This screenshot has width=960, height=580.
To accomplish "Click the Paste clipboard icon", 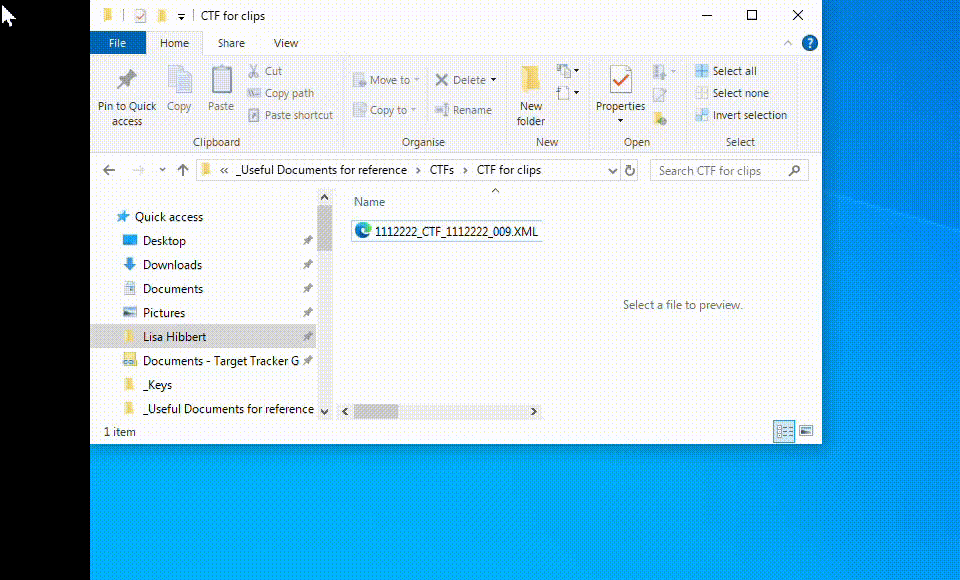I will point(221,81).
